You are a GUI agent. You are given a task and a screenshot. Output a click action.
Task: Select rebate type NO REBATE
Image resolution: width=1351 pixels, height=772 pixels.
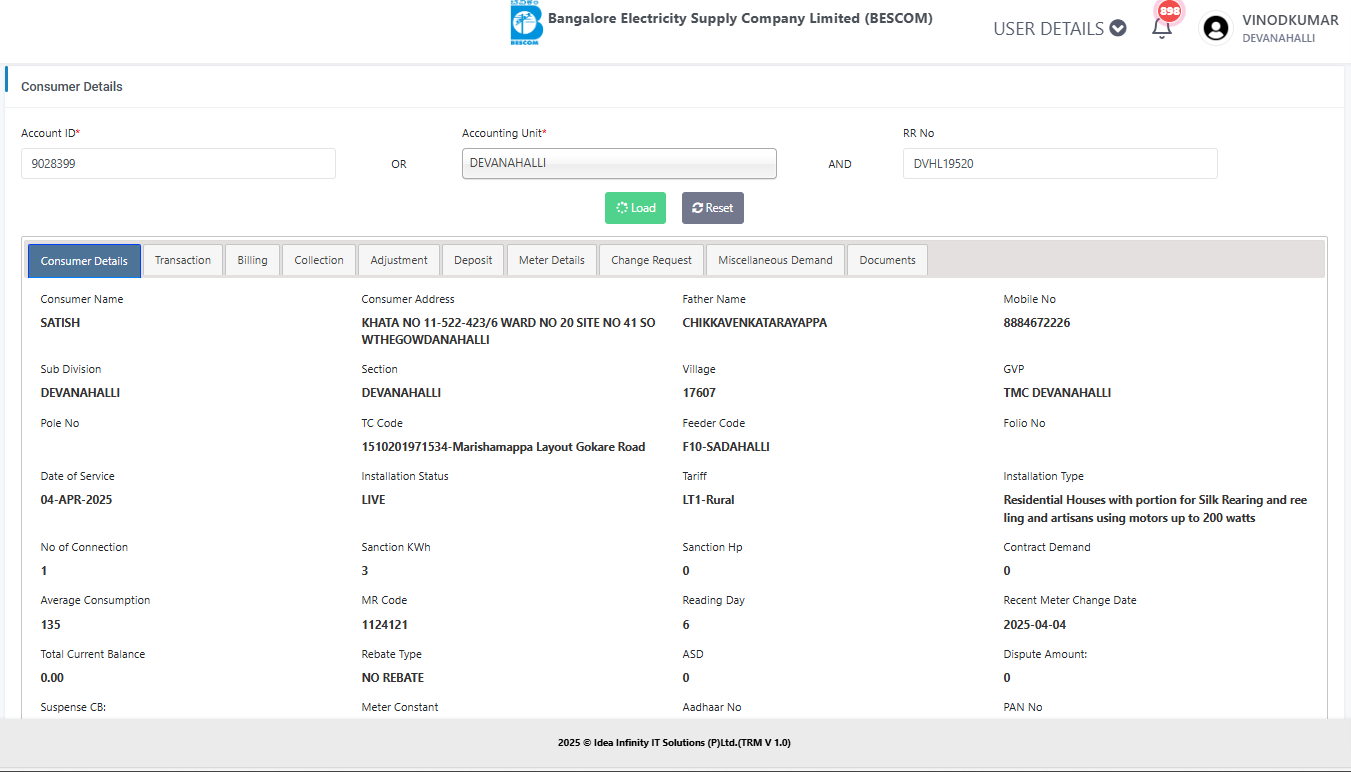point(393,678)
